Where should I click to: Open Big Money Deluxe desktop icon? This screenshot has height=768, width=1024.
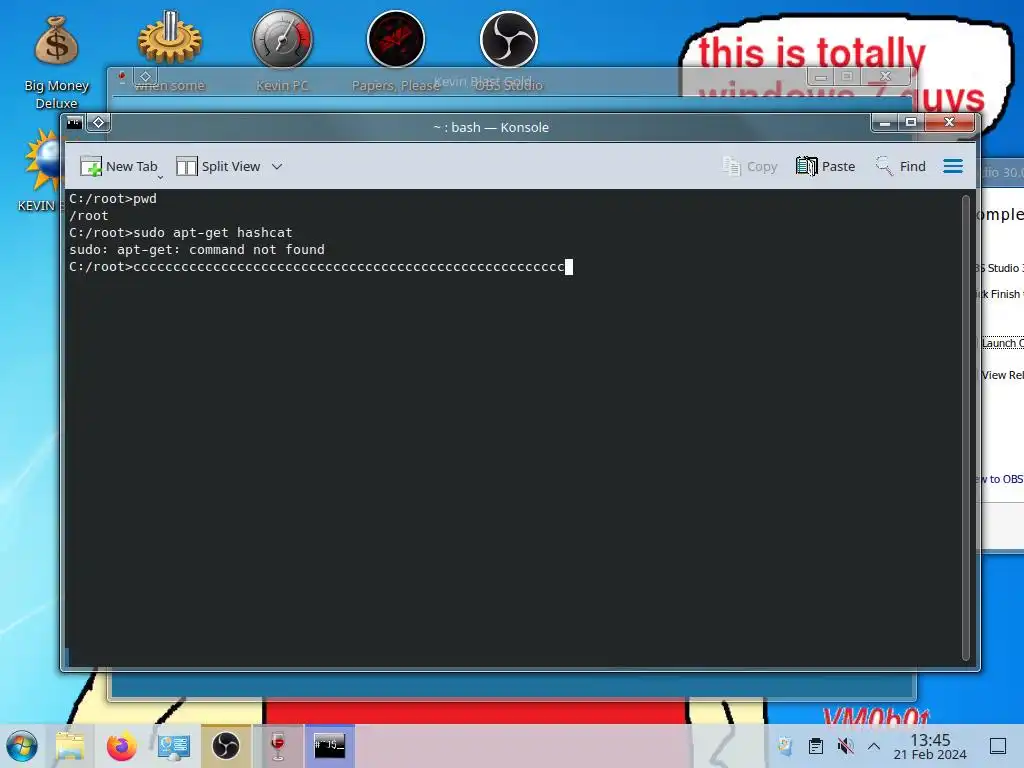tap(56, 64)
